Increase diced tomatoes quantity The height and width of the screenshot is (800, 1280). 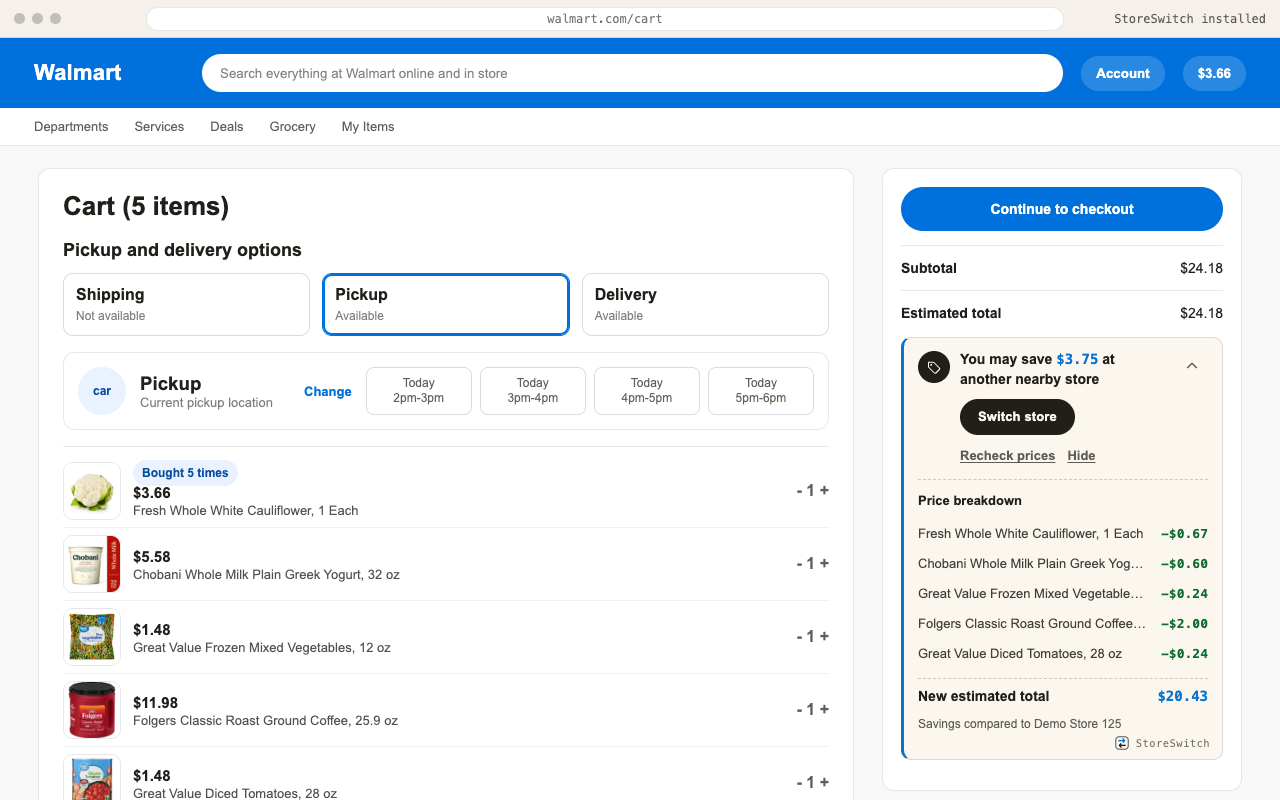click(824, 782)
